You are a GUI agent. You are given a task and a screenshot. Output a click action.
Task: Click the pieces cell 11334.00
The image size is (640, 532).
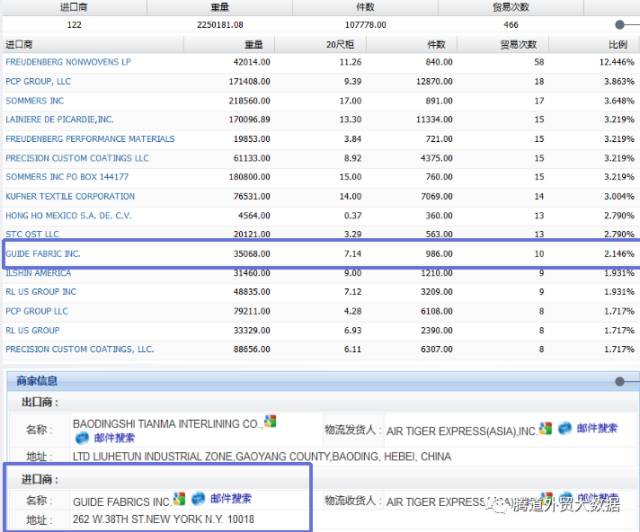coord(434,119)
